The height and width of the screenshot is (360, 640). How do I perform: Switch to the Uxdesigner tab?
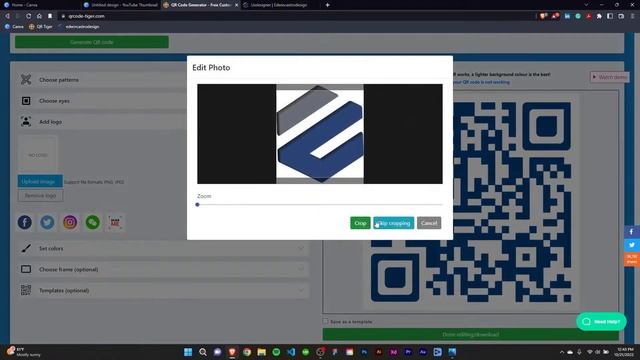click(280, 5)
